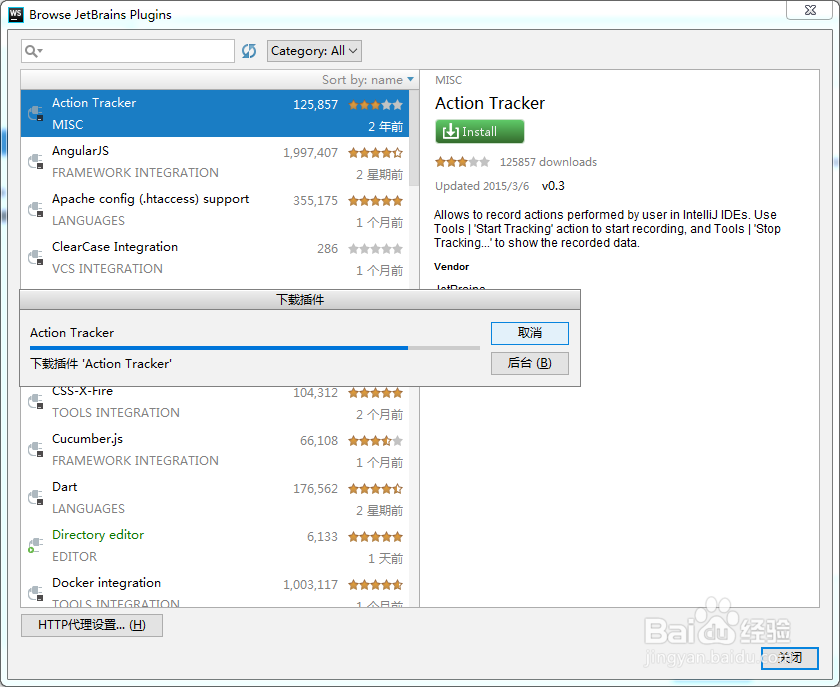The image size is (840, 687).
Task: Click the star rating of Cucumber.js
Action: [x=376, y=441]
